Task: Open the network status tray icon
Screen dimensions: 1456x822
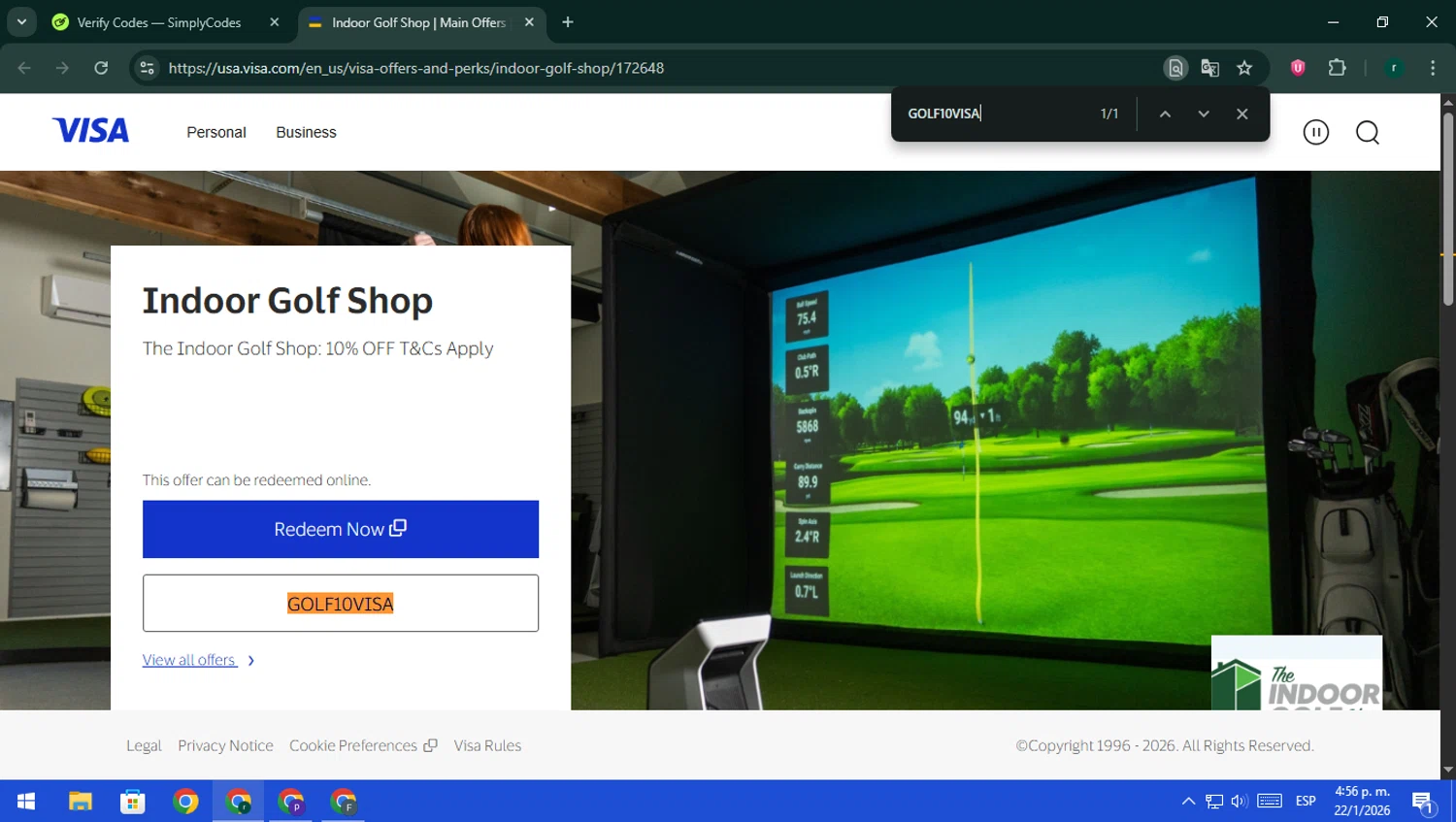Action: [x=1214, y=801]
